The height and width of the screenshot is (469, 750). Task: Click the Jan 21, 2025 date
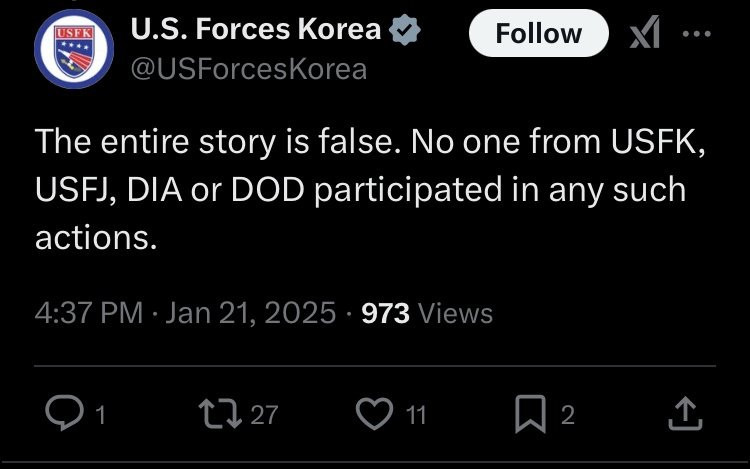pyautogui.click(x=250, y=313)
